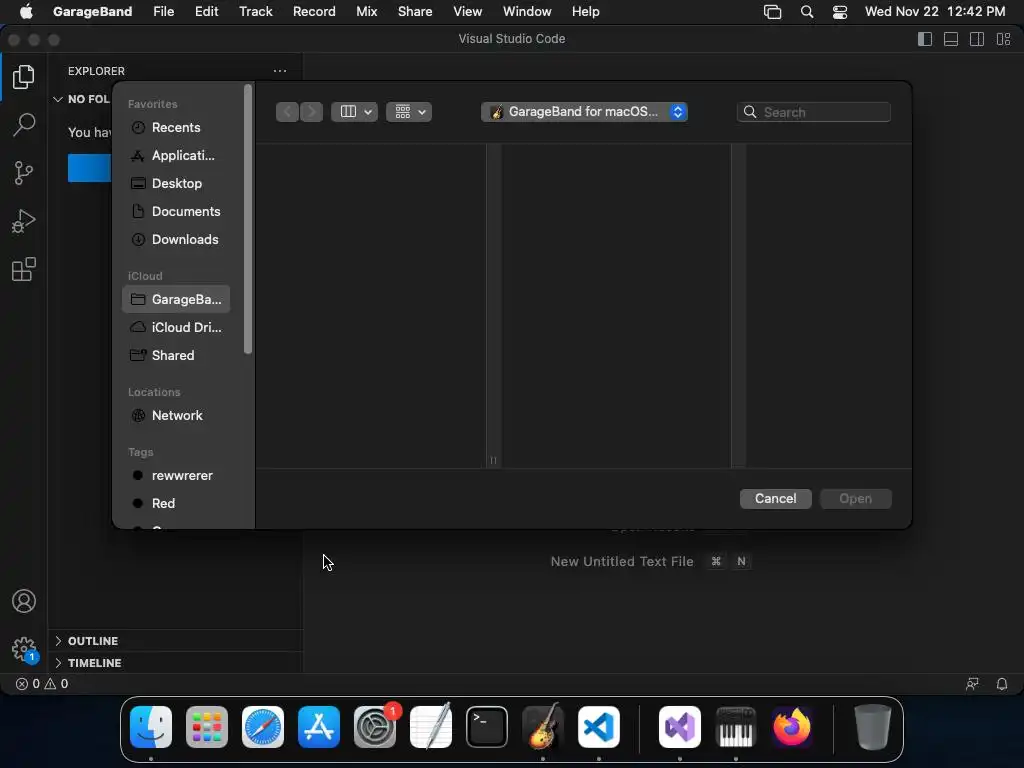The height and width of the screenshot is (768, 1024).
Task: Toggle the bottom panel layout icon
Action: pyautogui.click(x=951, y=39)
